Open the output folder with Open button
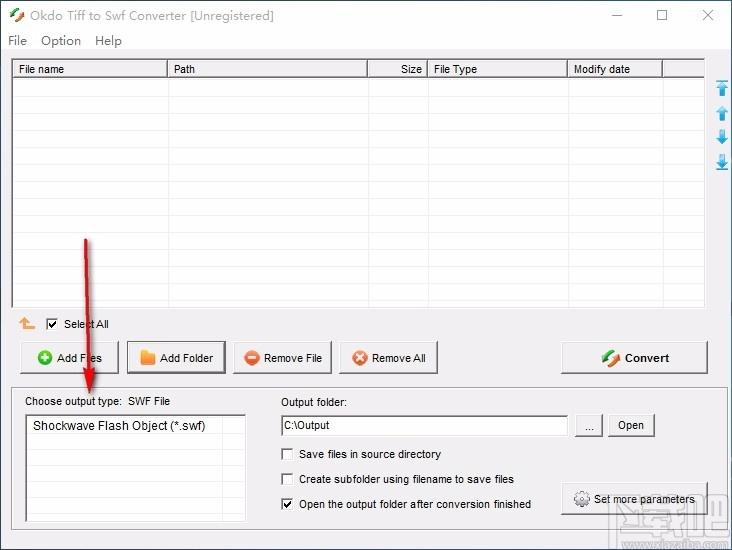The height and width of the screenshot is (550, 732). pyautogui.click(x=631, y=425)
